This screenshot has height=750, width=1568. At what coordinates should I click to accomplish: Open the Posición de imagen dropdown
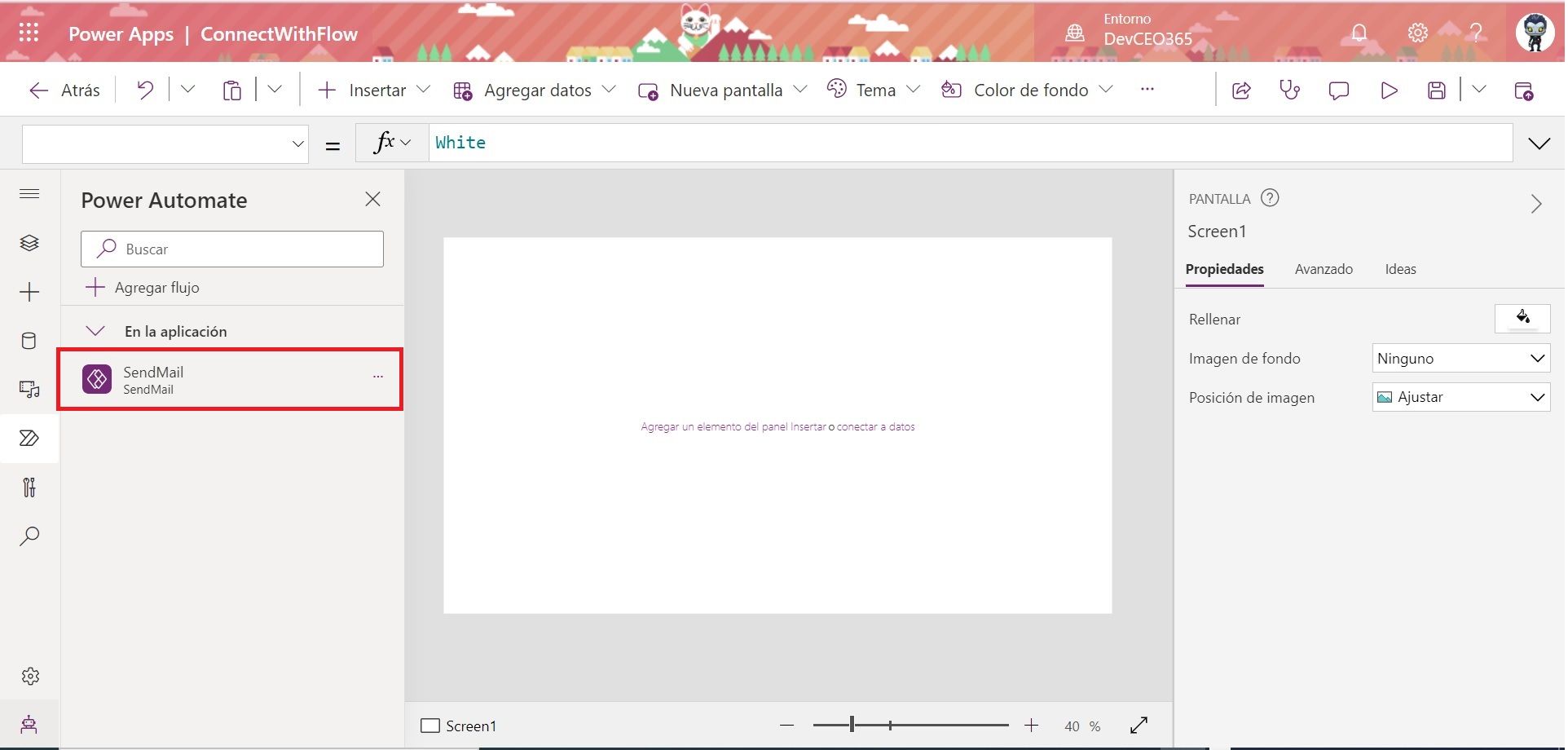click(x=1461, y=397)
